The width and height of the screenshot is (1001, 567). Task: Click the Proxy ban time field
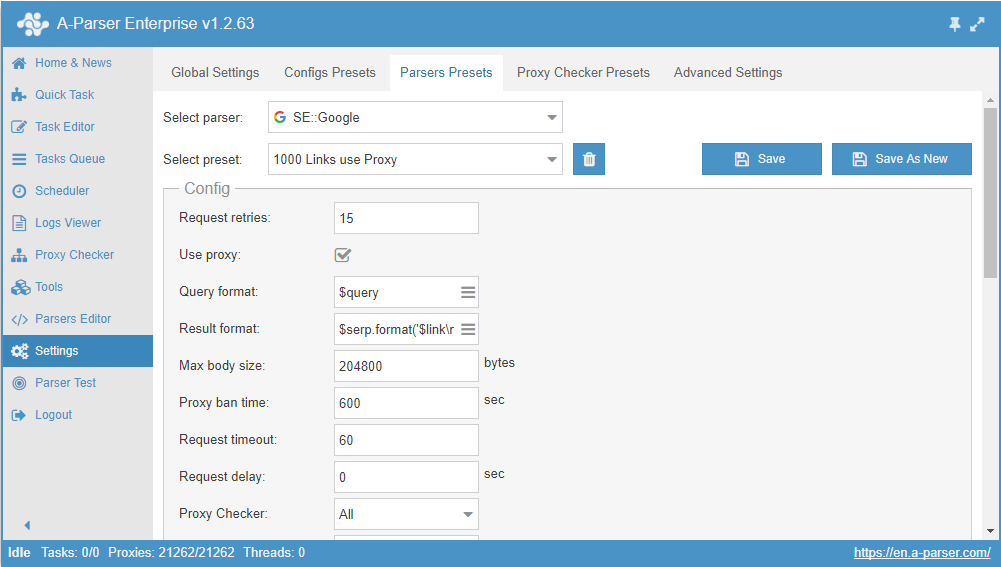pos(406,403)
